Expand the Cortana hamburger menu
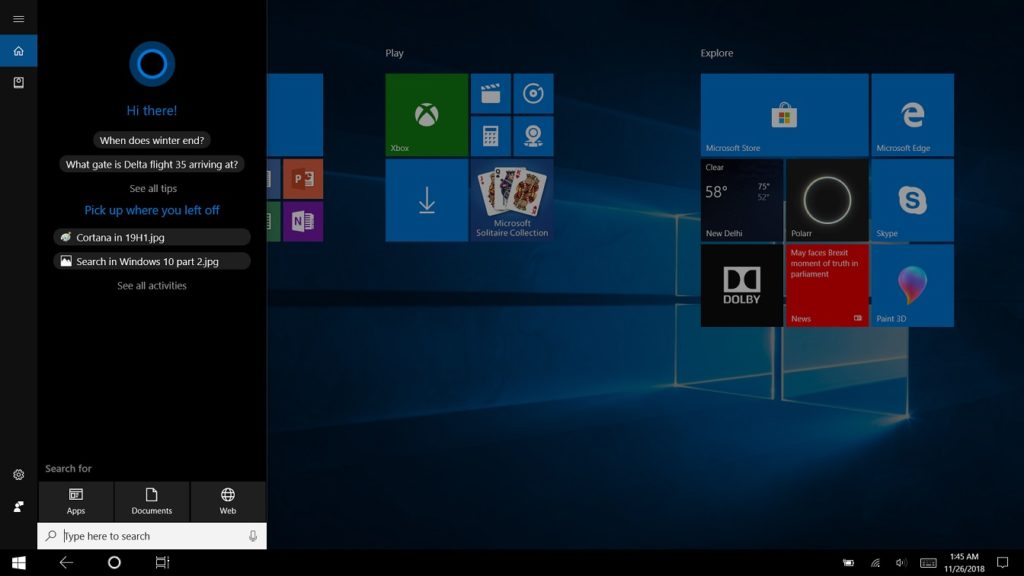The width and height of the screenshot is (1024, 576). click(x=18, y=18)
